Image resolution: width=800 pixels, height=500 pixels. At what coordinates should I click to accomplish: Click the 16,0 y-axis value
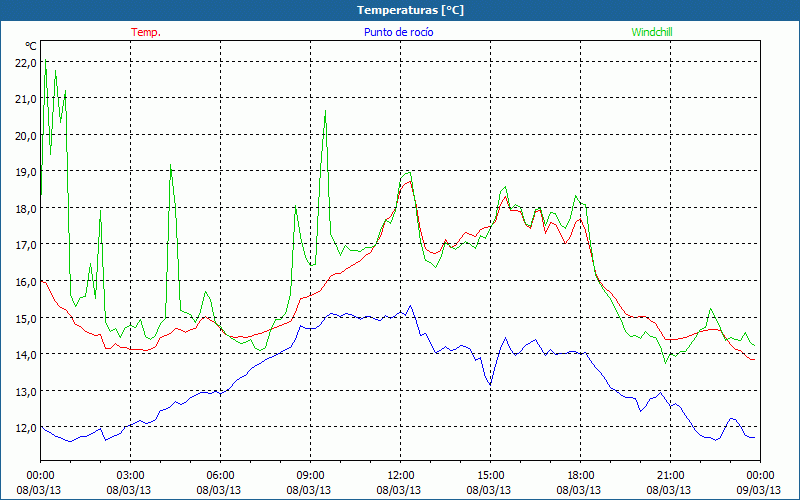pos(27,282)
